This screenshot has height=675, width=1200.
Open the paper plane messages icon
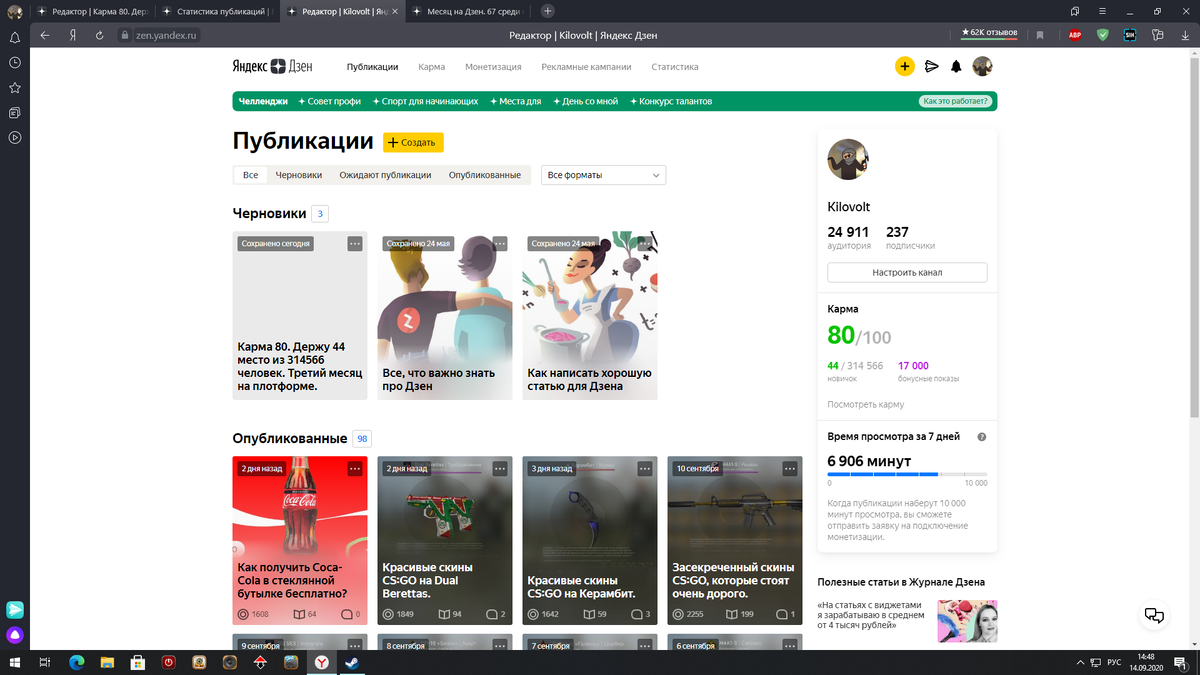coord(931,67)
